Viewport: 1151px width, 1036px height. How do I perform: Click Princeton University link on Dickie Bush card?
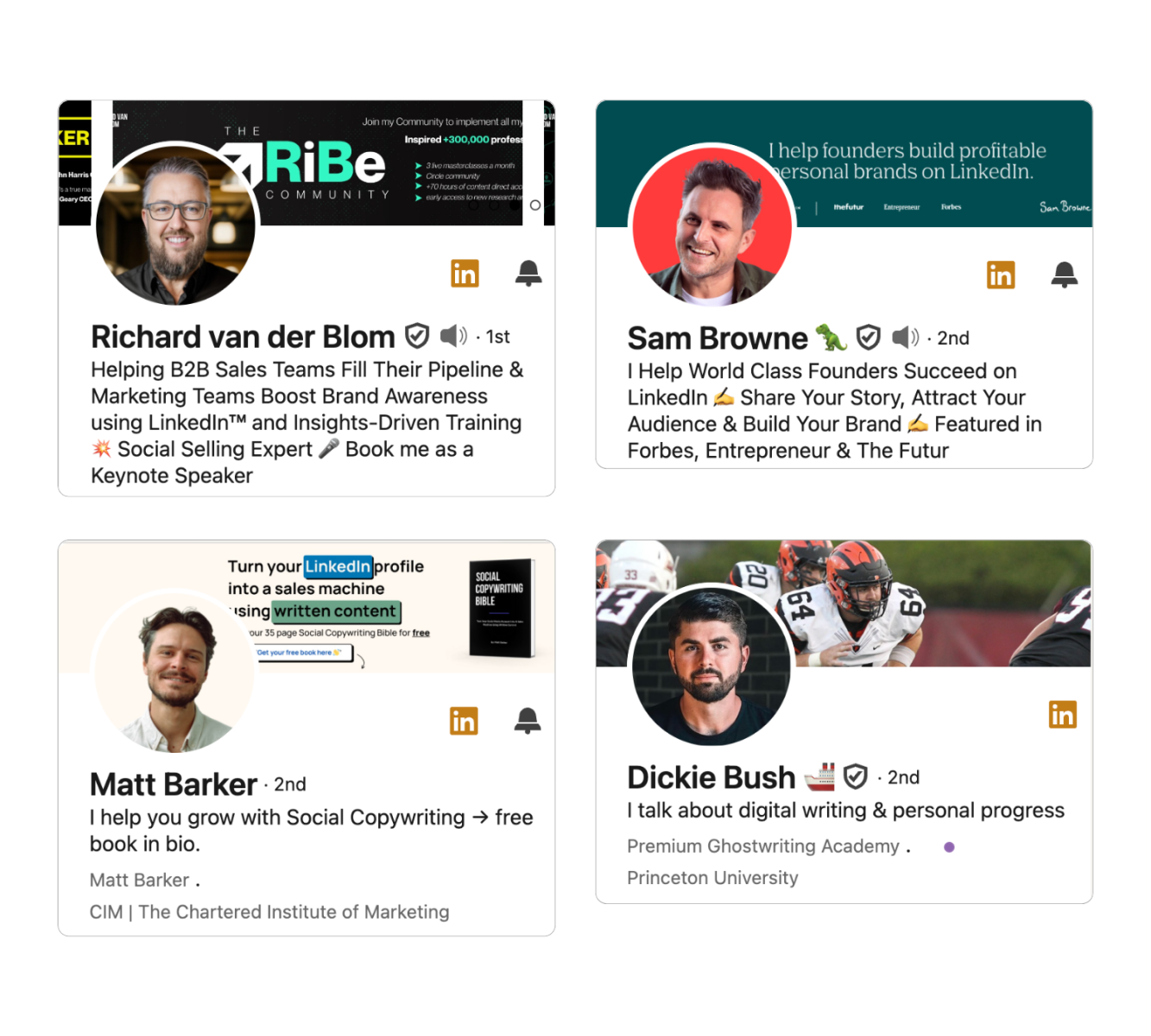tap(712, 878)
